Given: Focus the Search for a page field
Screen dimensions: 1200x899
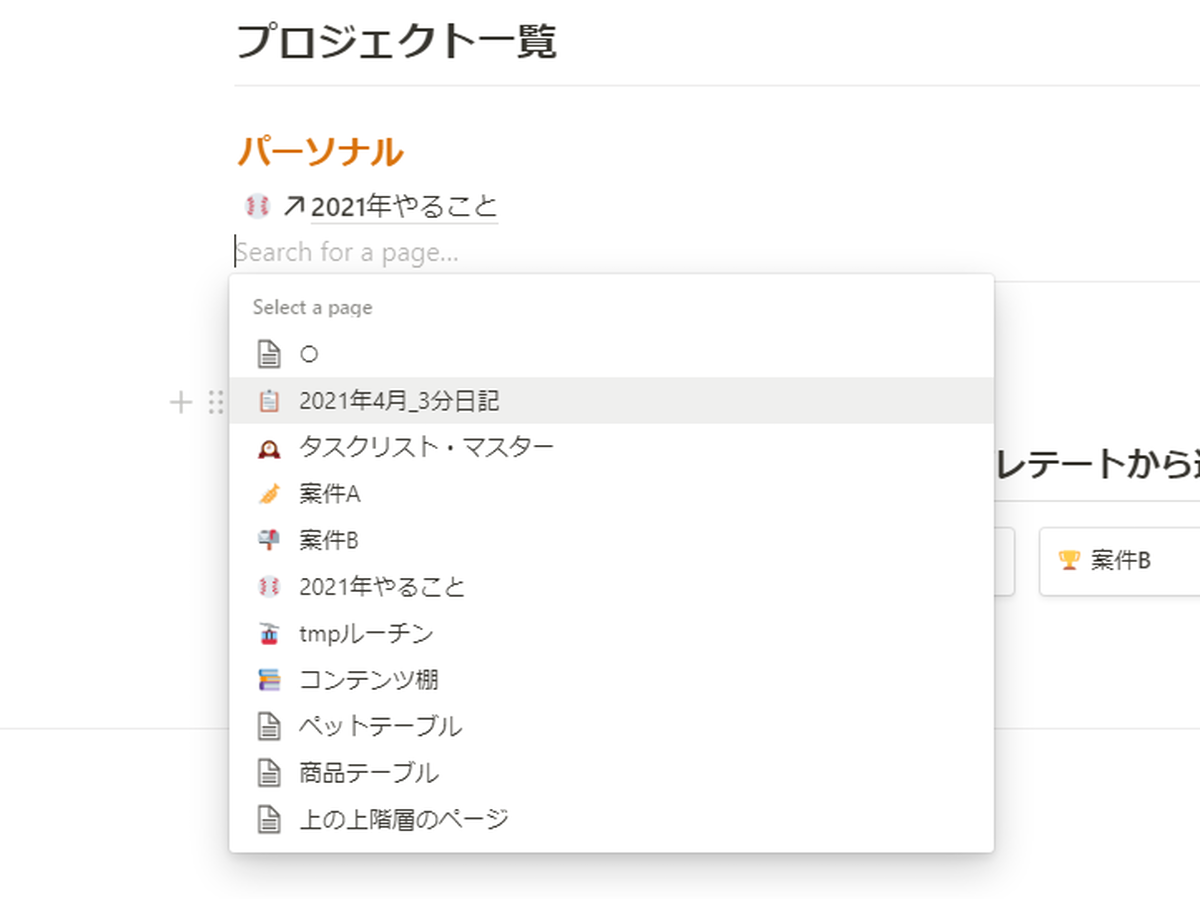Looking at the screenshot, I should click(x=346, y=252).
